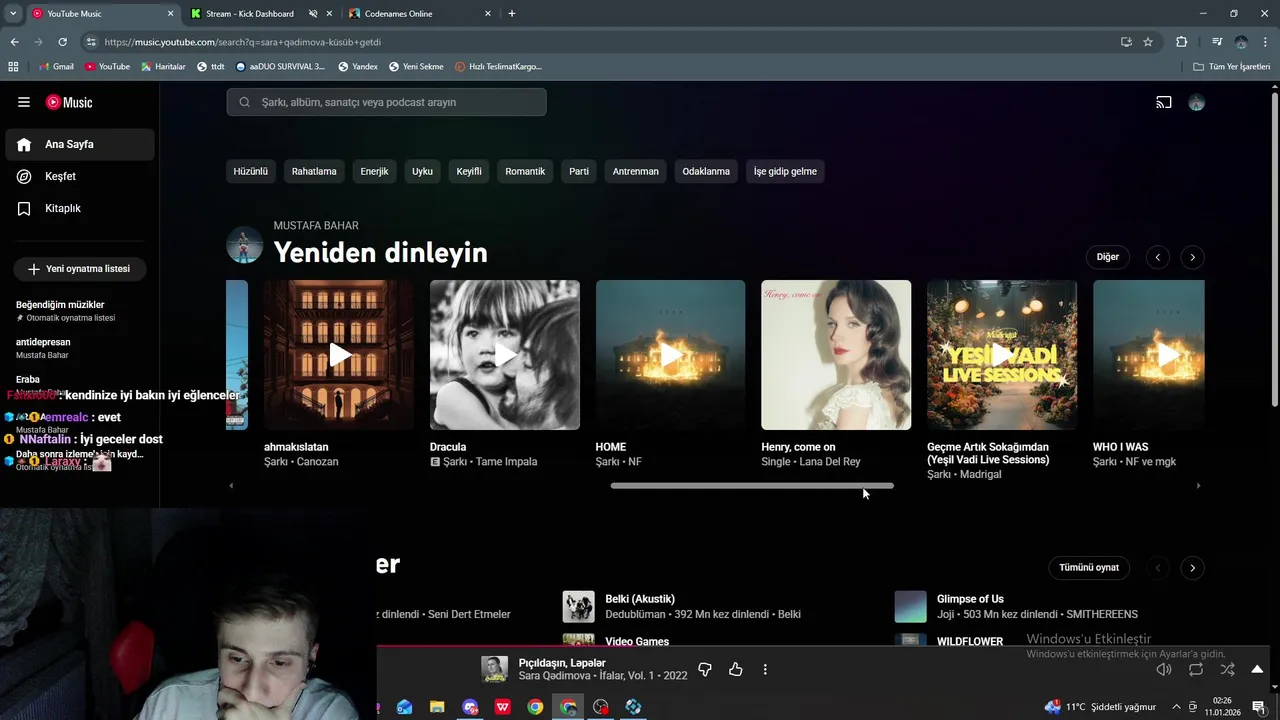Click the carousel horizontal scrollbar
Image resolution: width=1280 pixels, height=720 pixels.
pyautogui.click(x=752, y=486)
